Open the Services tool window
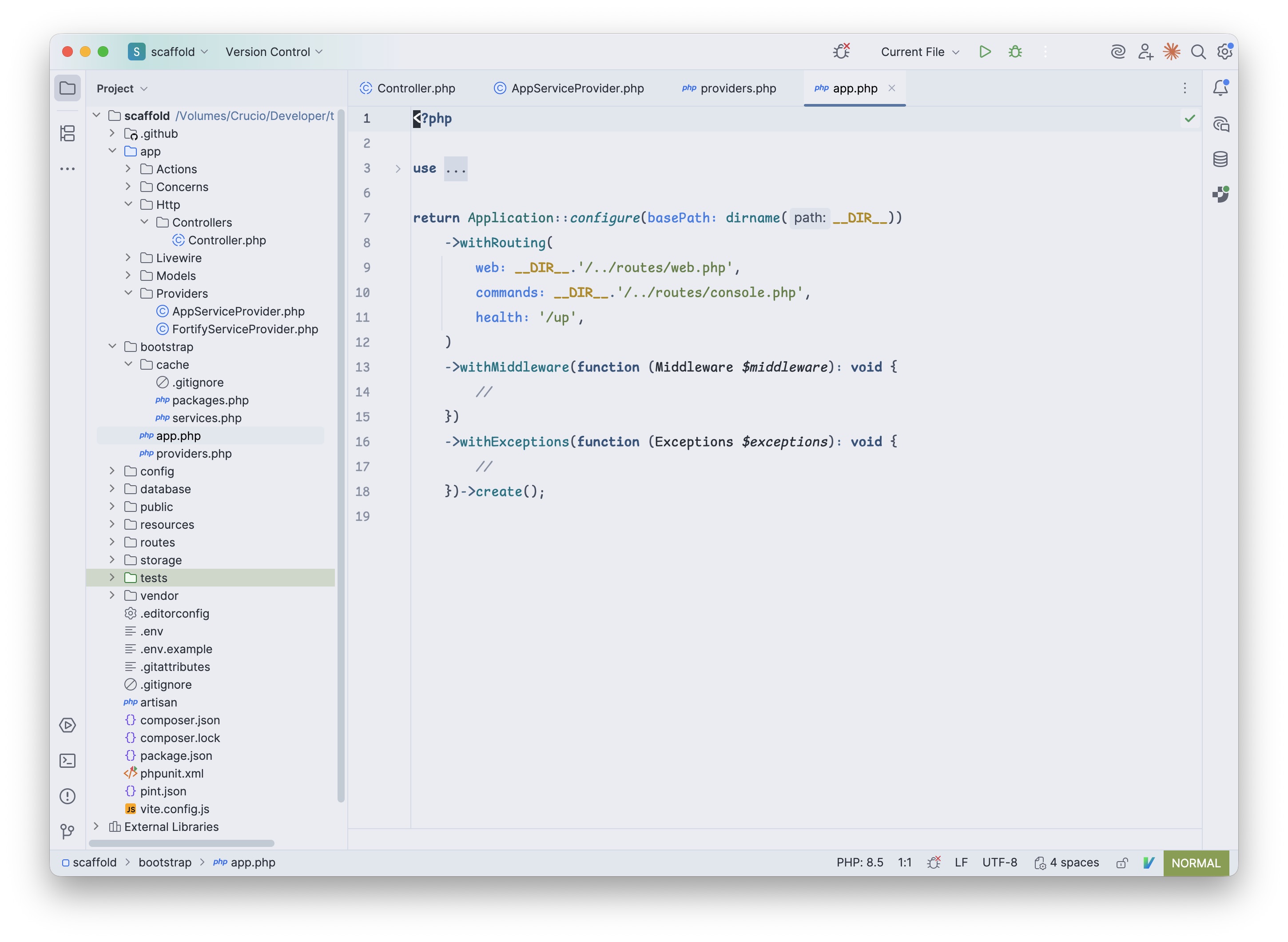1288x942 pixels. (x=67, y=725)
